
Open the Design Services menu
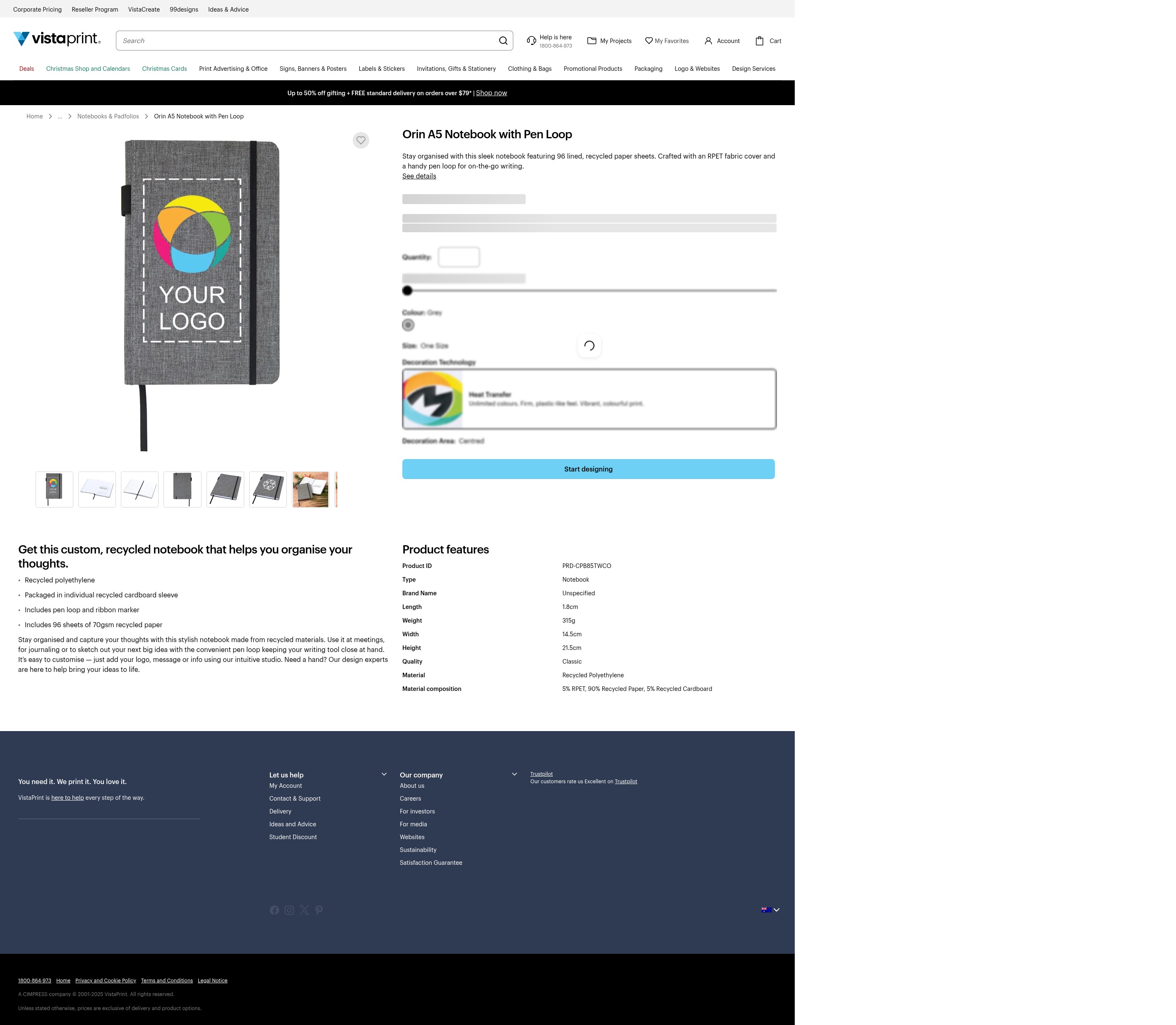pyautogui.click(x=753, y=69)
